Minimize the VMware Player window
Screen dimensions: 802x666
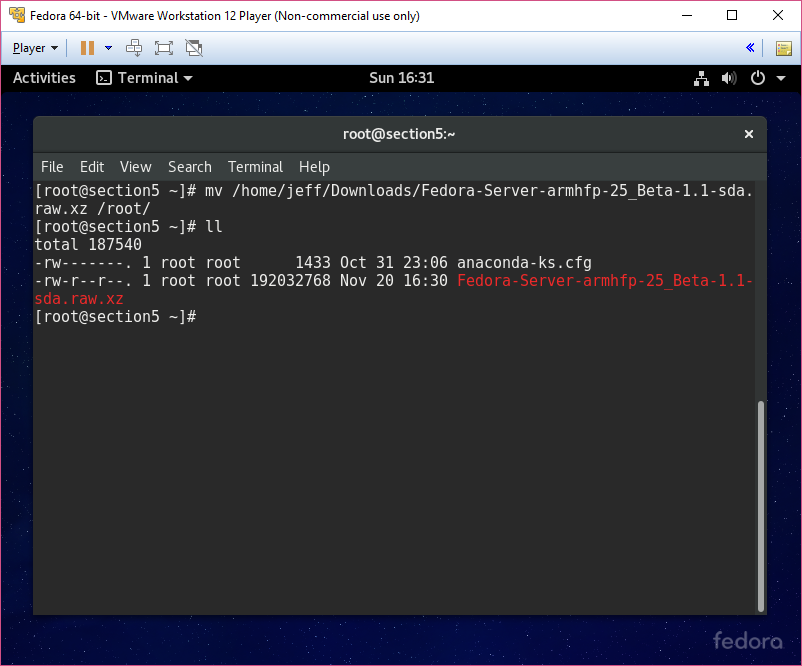(x=687, y=15)
